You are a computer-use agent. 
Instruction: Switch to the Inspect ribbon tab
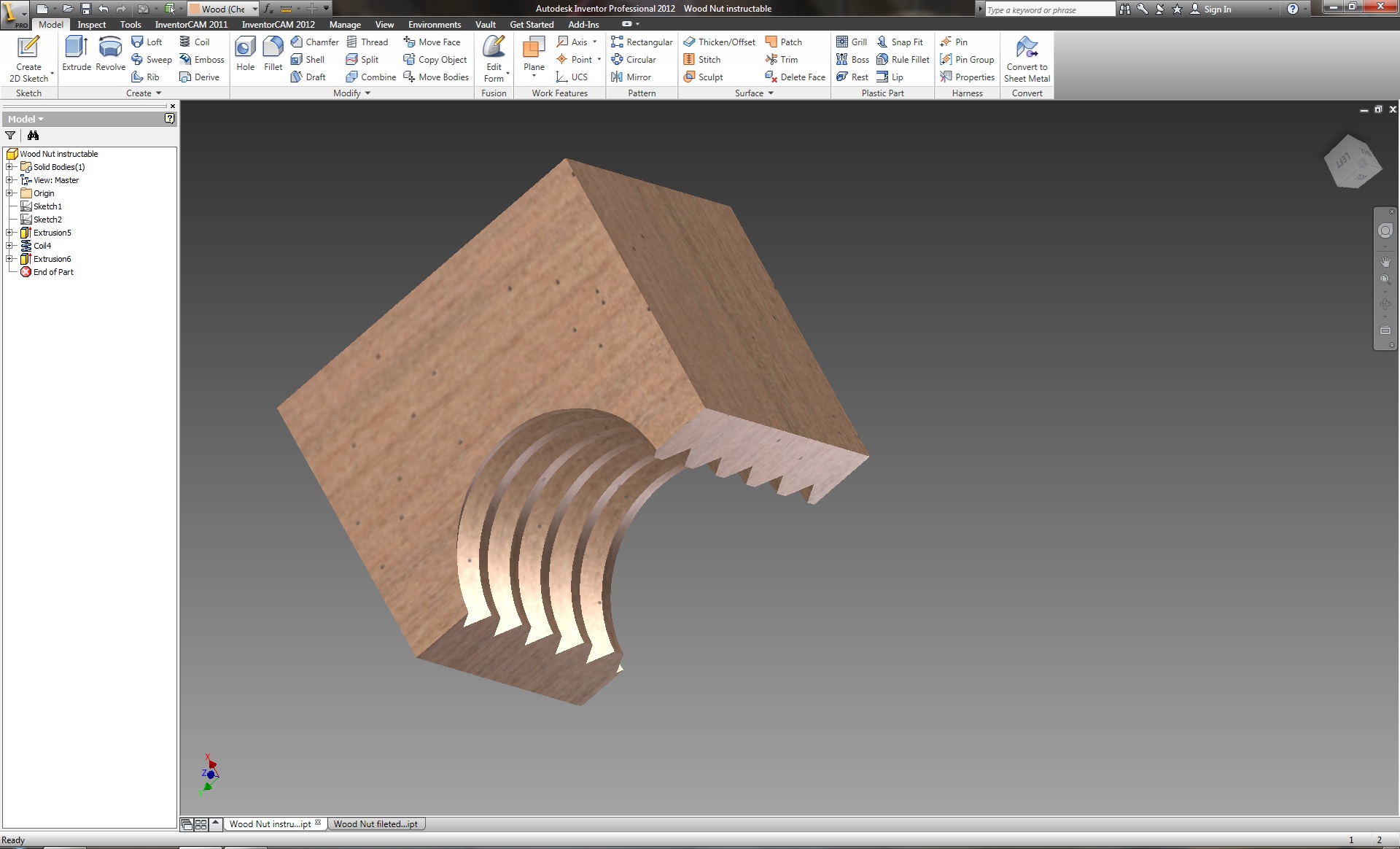click(x=92, y=24)
